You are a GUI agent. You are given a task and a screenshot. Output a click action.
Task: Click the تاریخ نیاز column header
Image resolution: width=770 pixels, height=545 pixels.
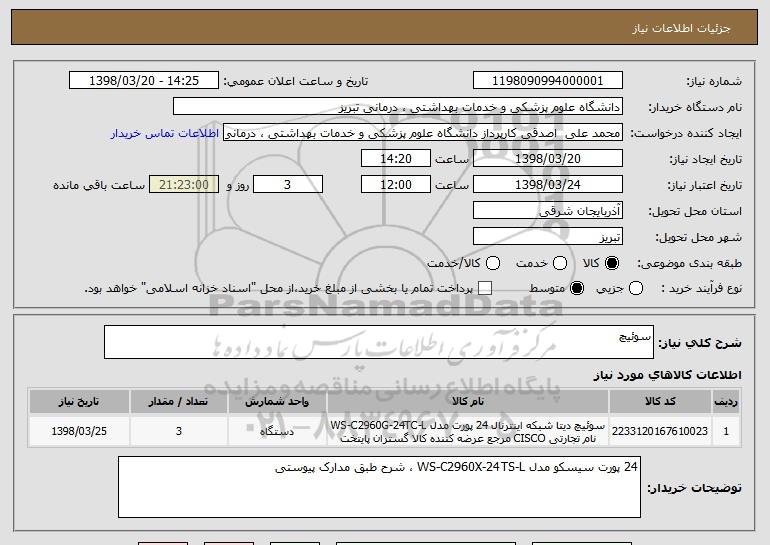(79, 402)
